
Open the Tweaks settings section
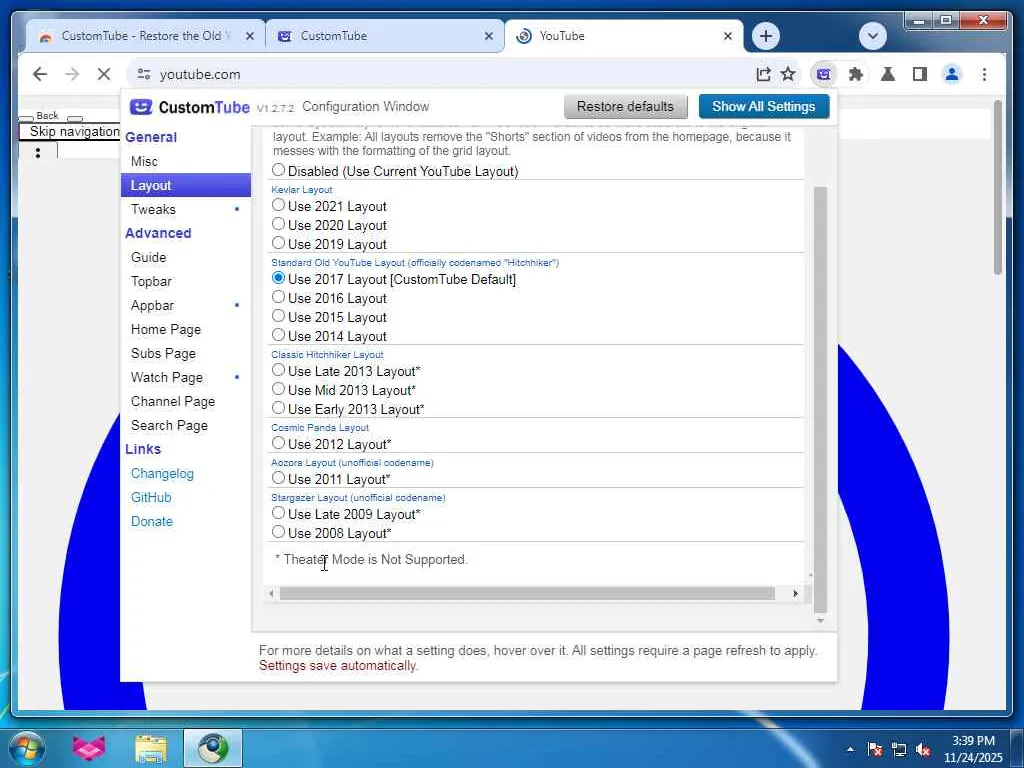[185, 210]
